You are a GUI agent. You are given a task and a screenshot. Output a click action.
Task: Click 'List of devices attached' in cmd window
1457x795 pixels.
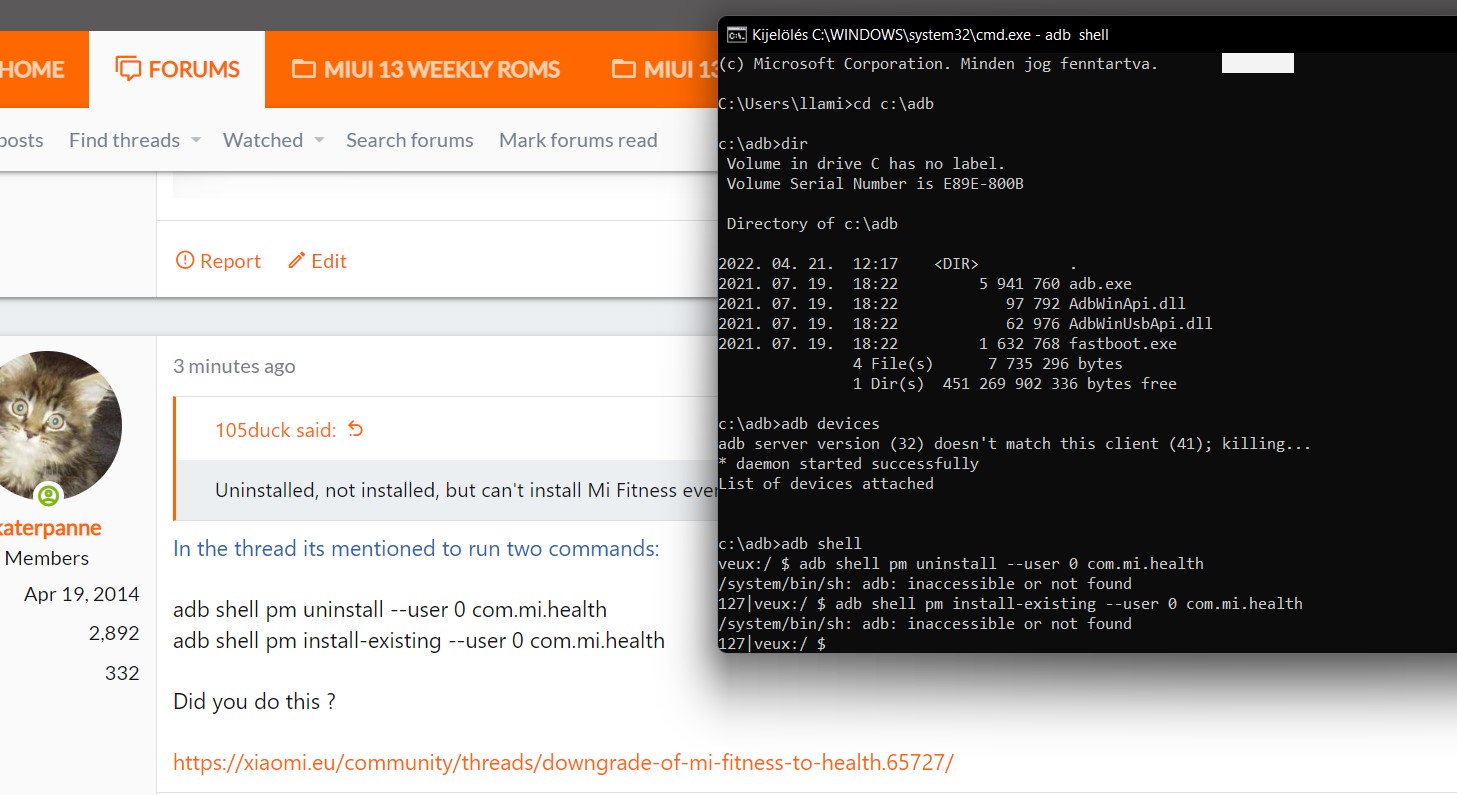coord(826,484)
